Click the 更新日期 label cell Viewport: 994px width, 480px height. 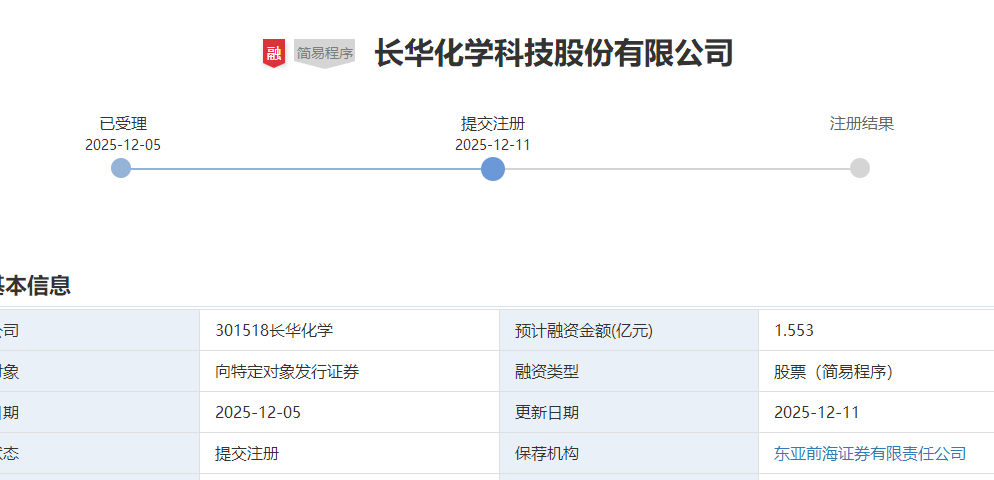coord(629,413)
